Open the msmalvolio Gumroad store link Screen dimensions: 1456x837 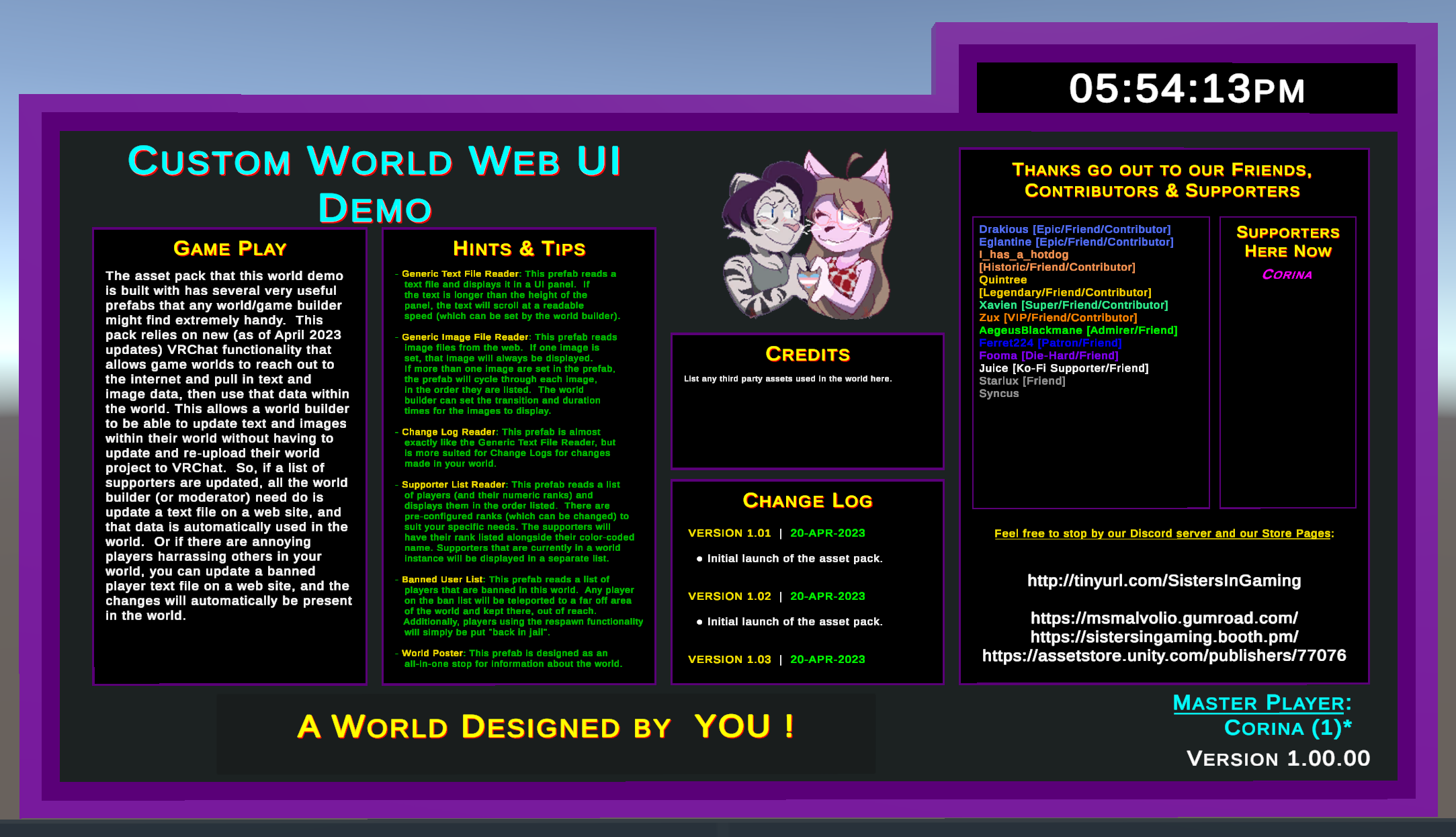(x=1164, y=618)
